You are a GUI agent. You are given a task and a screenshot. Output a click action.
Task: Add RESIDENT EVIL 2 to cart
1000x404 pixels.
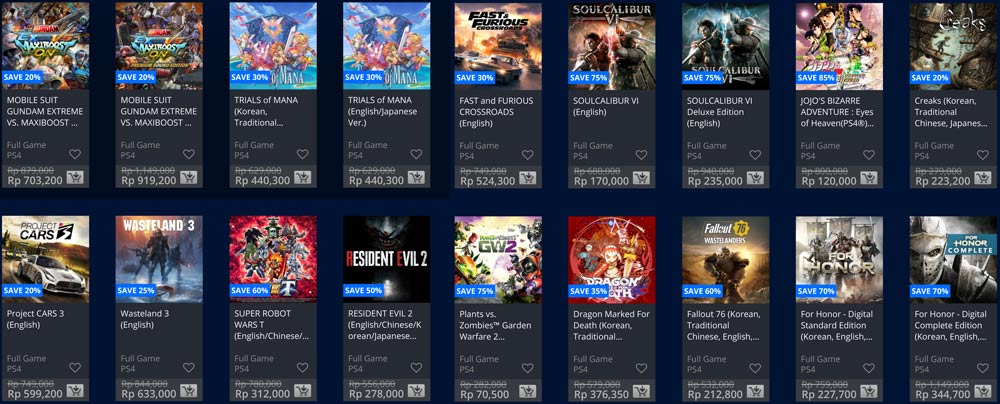[x=416, y=391]
